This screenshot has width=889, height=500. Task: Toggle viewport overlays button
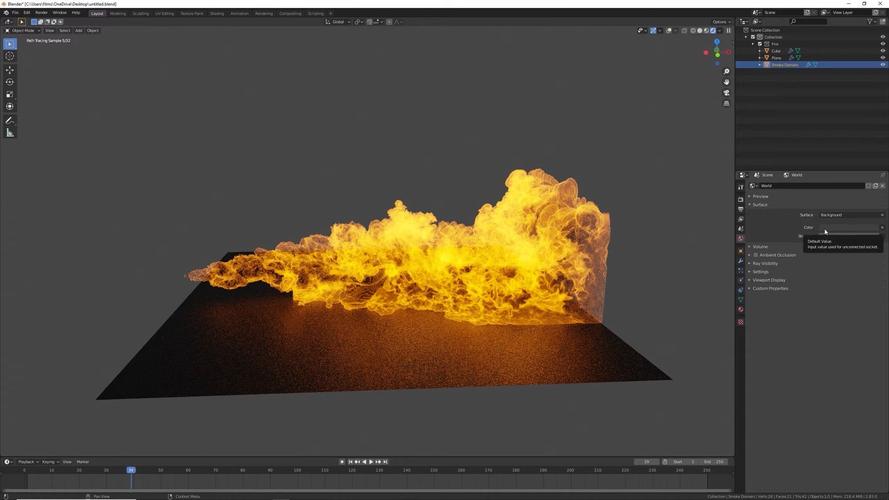tap(669, 31)
